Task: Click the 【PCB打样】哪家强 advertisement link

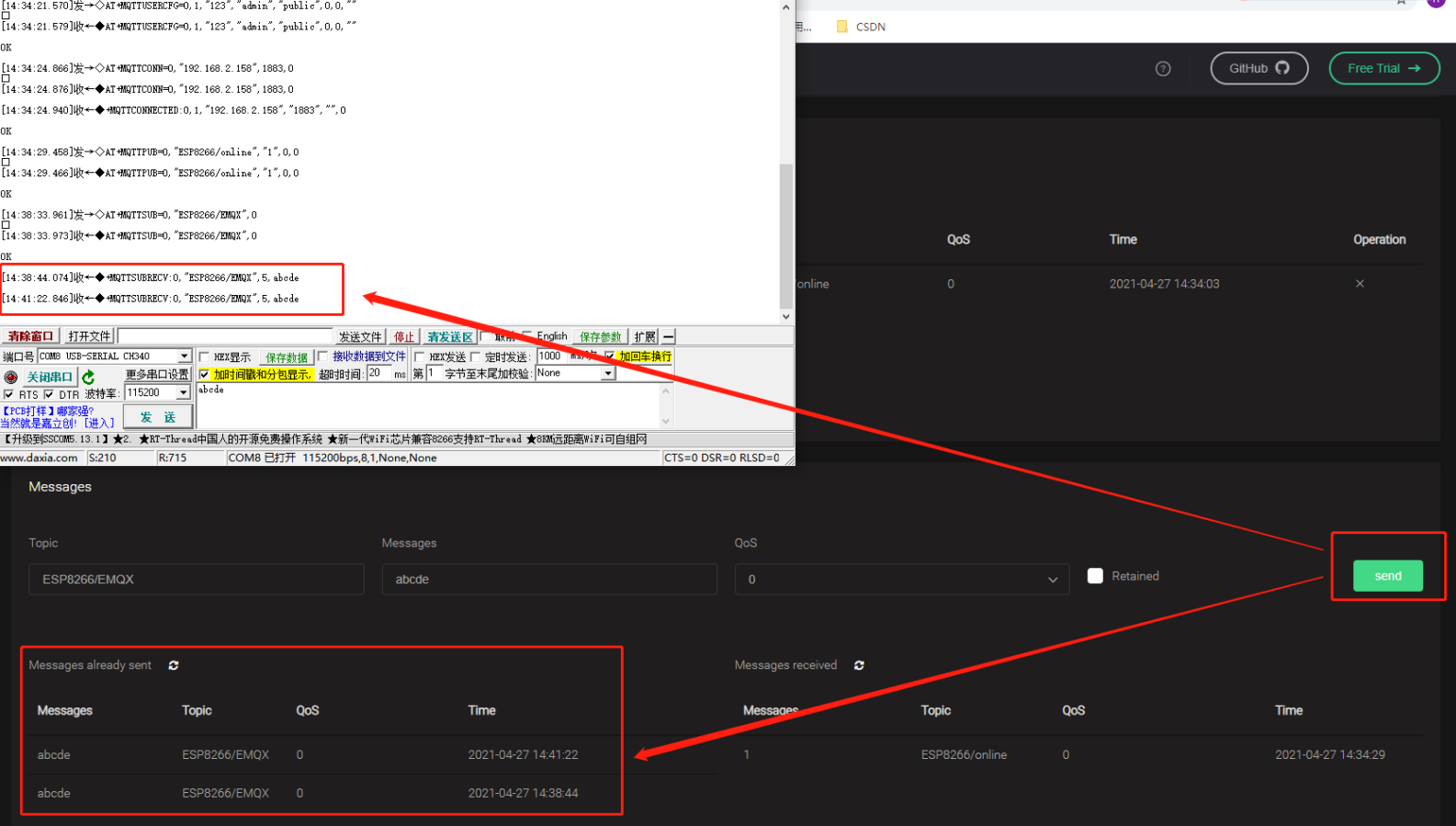Action: click(49, 411)
